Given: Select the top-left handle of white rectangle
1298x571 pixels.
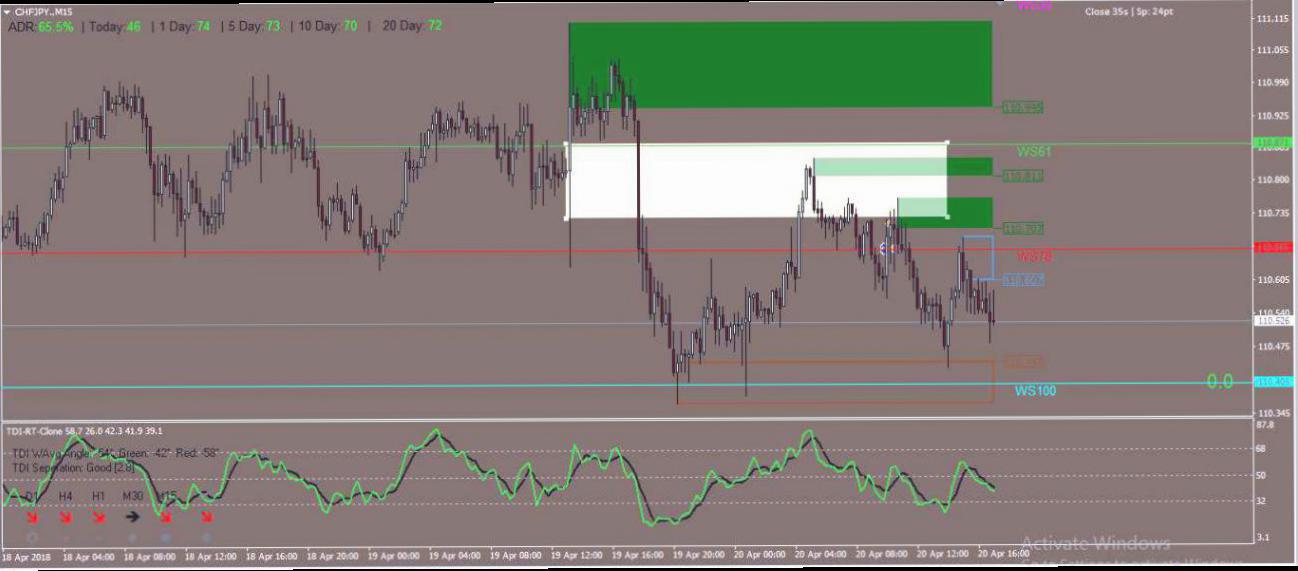Looking at the screenshot, I should (x=568, y=144).
